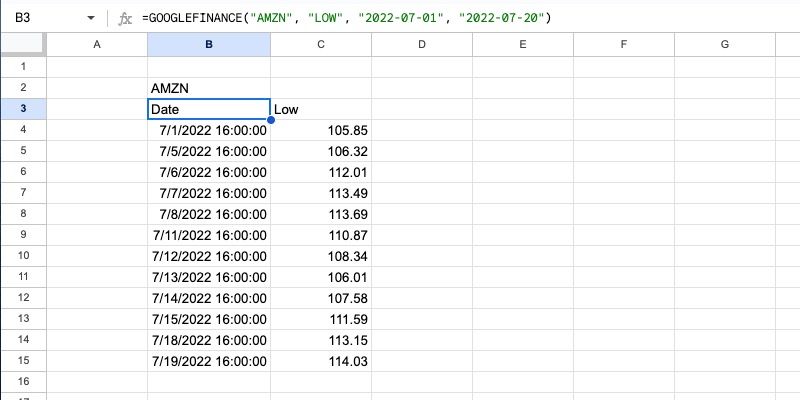
Task: Click the 7/8/2022 16:00:00 date cell
Action: [208, 214]
